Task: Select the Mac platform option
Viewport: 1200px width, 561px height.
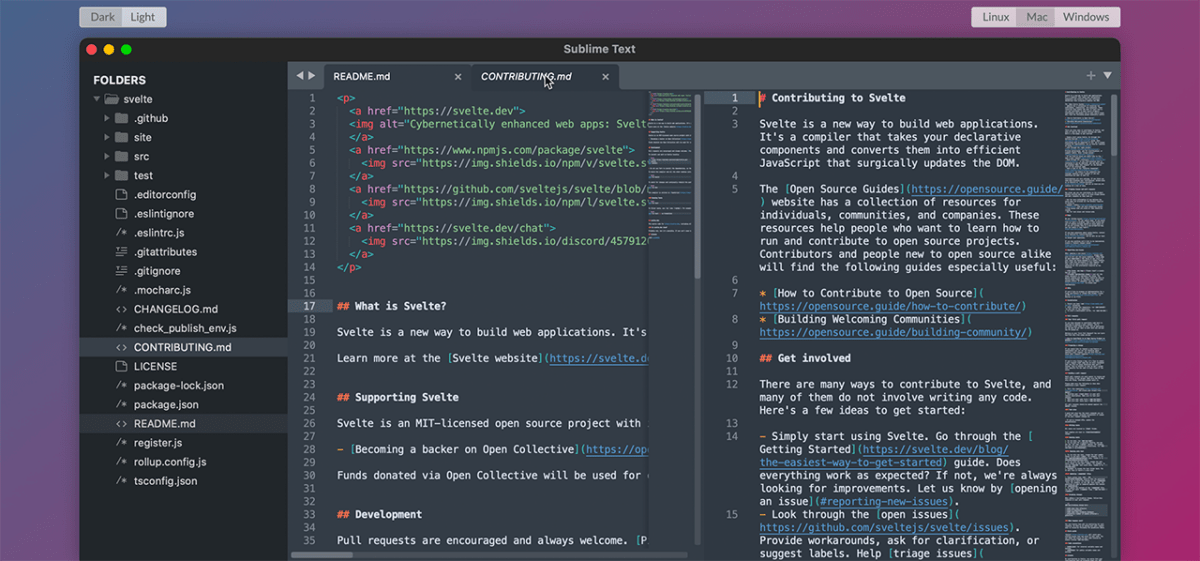Action: coord(1037,17)
